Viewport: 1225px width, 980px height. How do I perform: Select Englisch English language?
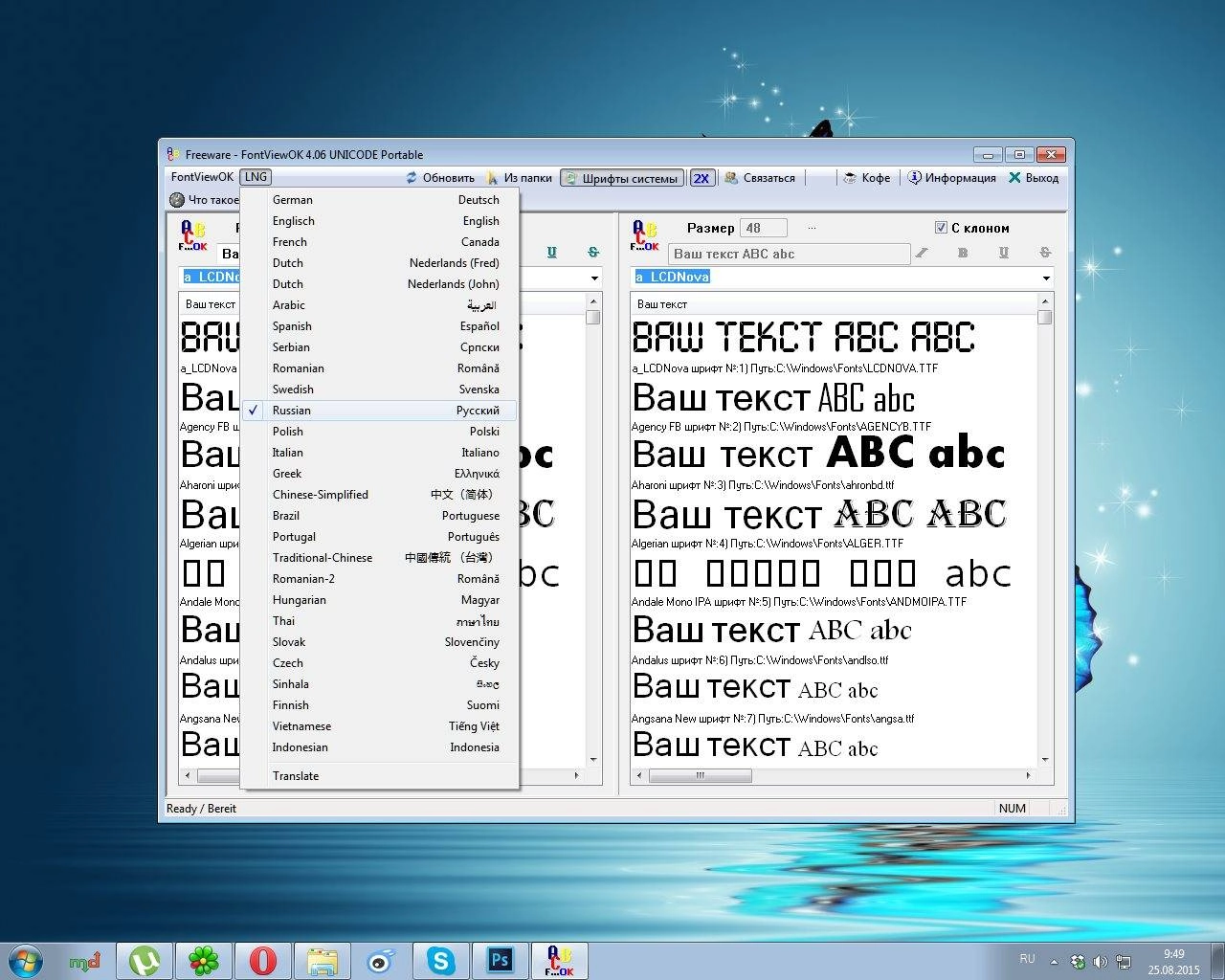379,221
